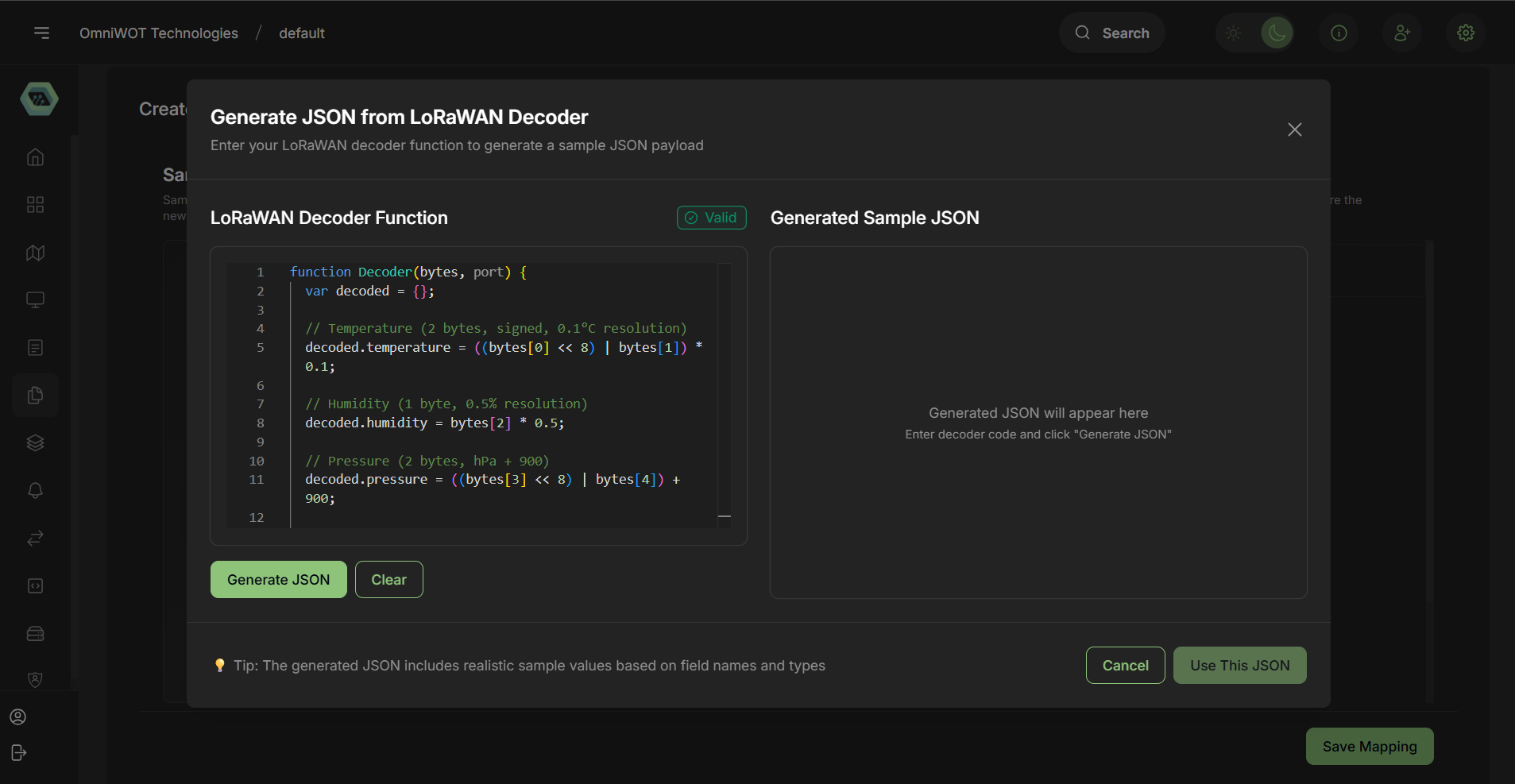Open the Logs document icon in sidebar

35,347
